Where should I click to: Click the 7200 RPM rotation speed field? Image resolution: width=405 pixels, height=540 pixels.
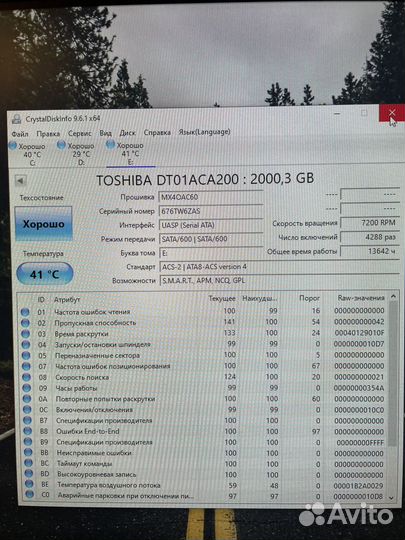369,223
